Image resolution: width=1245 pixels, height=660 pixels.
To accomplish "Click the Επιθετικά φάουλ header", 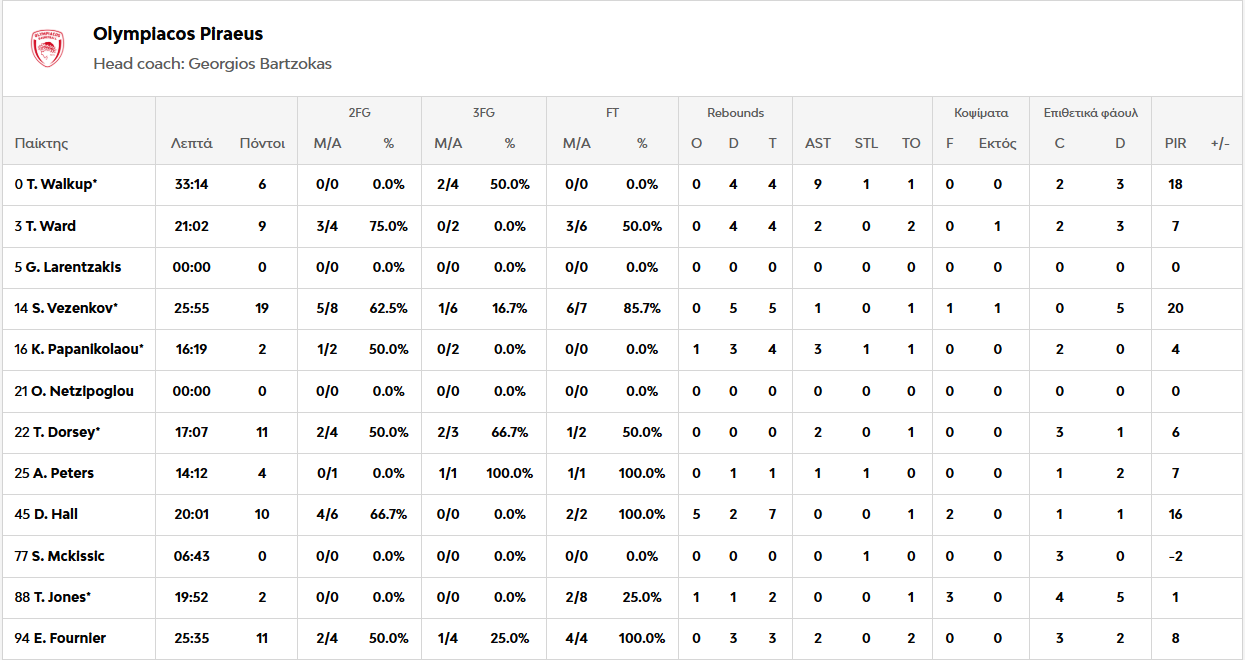I will (1091, 113).
